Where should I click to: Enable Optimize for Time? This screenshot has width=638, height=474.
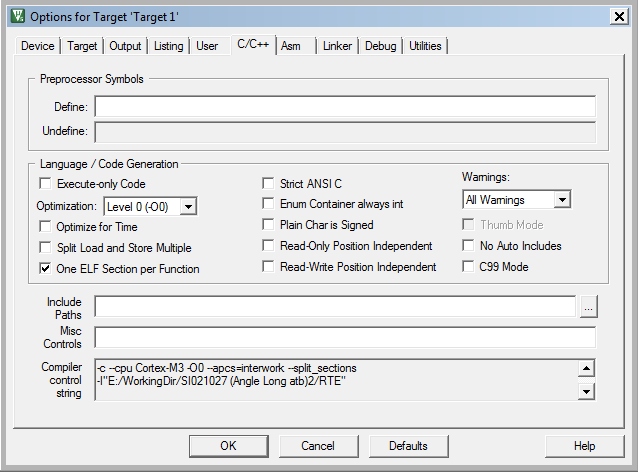45,226
